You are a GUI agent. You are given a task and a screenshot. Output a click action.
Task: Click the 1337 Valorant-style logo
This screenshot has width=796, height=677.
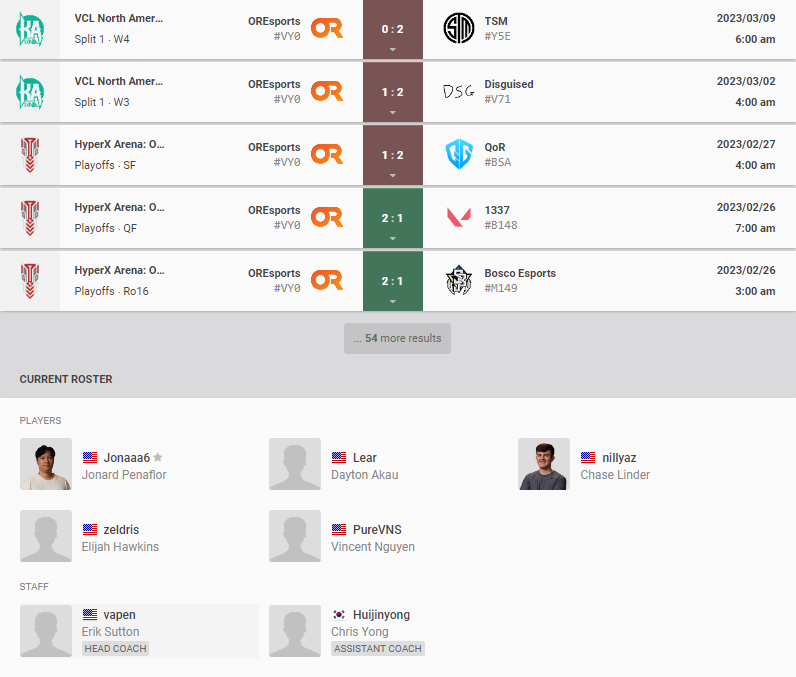(x=458, y=217)
